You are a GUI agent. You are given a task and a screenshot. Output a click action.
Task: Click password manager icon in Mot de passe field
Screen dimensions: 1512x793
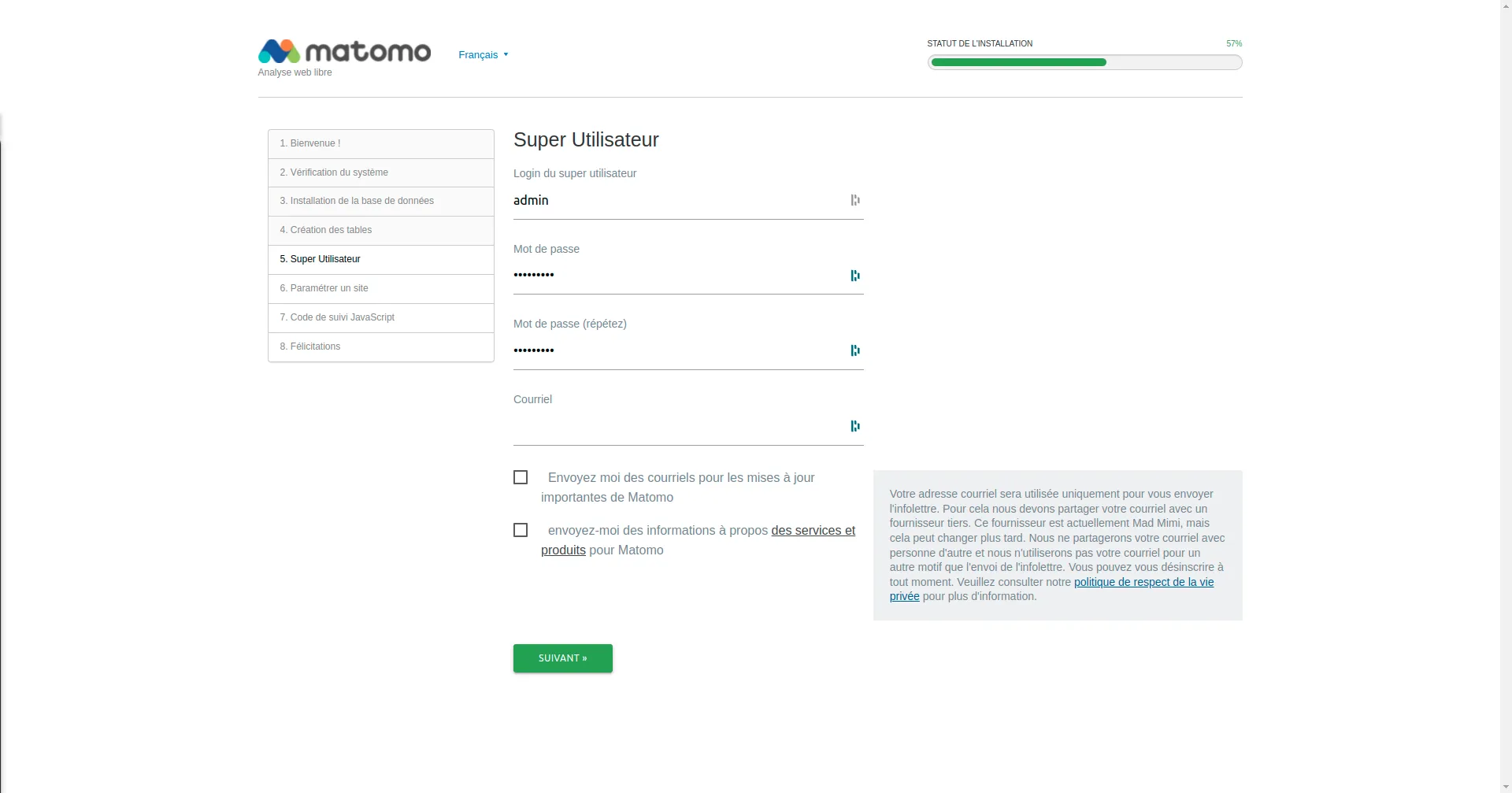(x=854, y=276)
